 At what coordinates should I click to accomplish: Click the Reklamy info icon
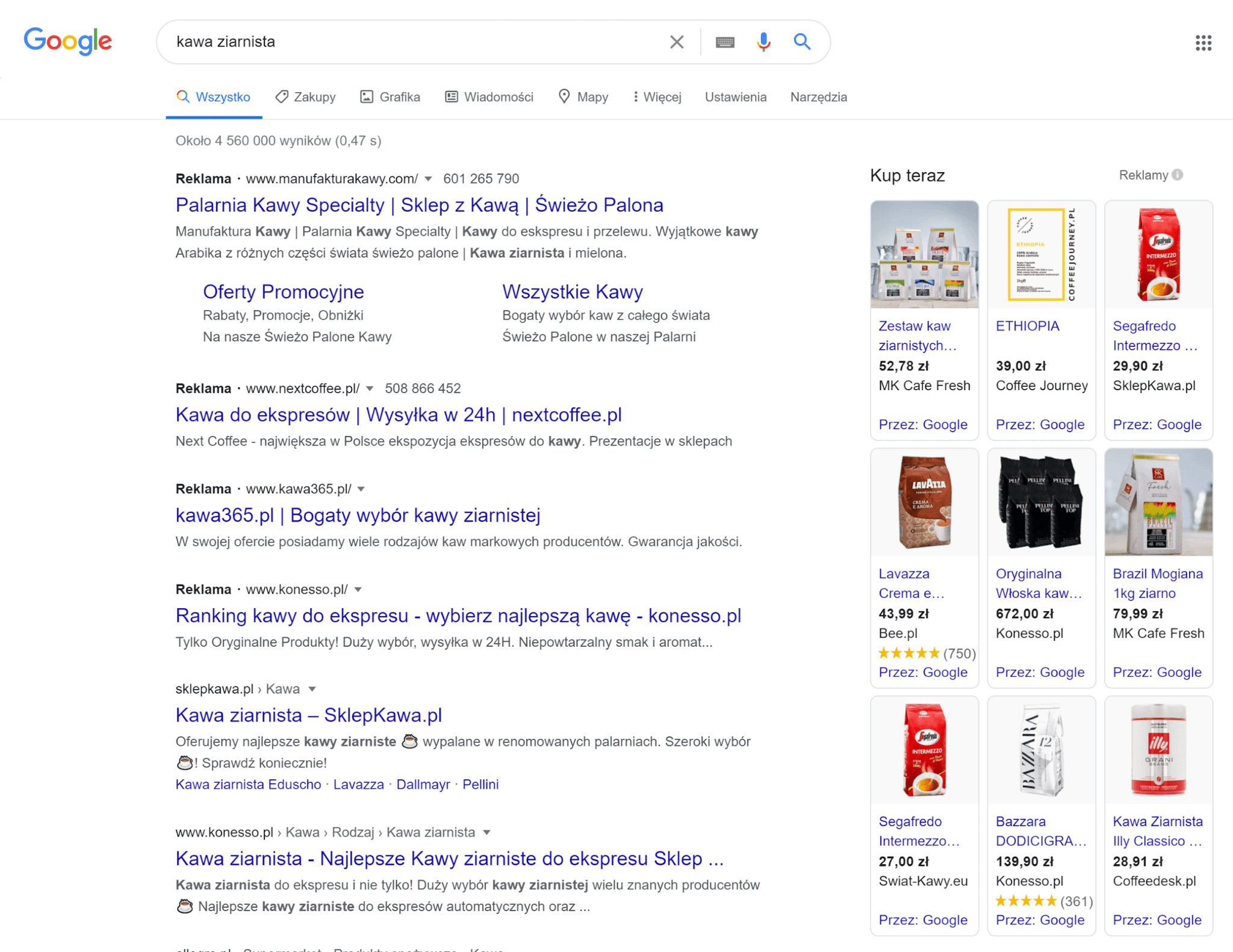click(x=1178, y=175)
